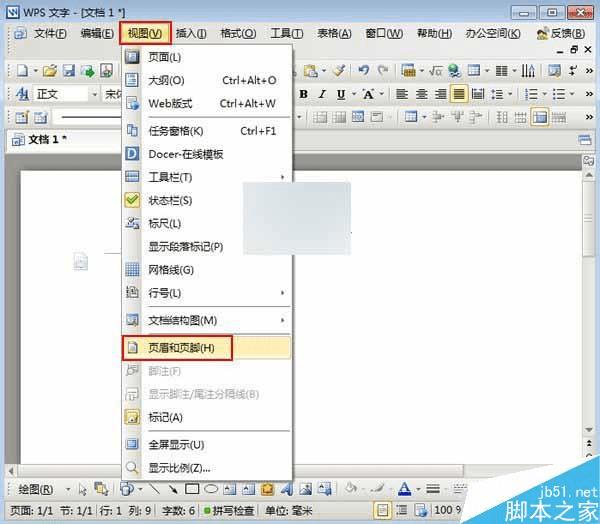Image resolution: width=600 pixels, height=524 pixels.
Task: Expand the font color A dropdown arrow
Action: pyautogui.click(x=382, y=94)
